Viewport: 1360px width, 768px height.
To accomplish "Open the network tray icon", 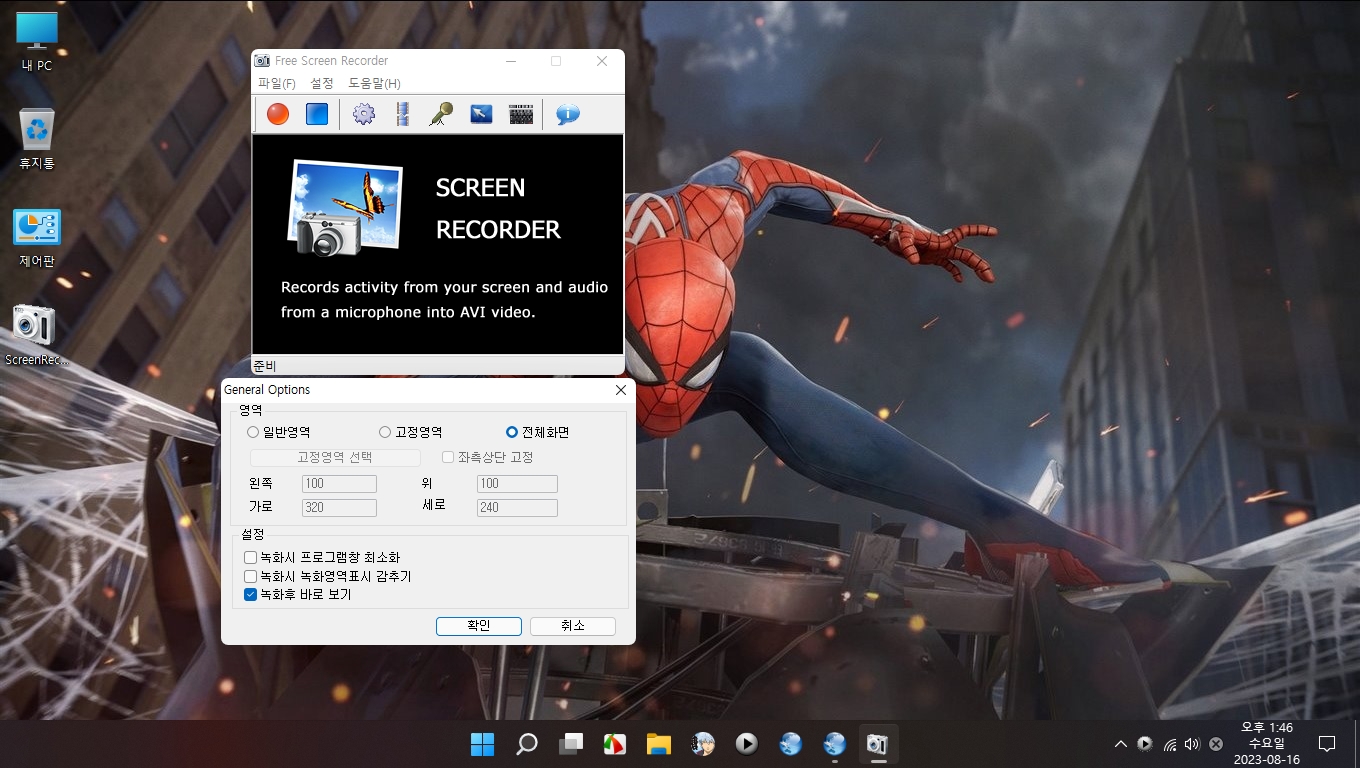I will (x=1169, y=744).
